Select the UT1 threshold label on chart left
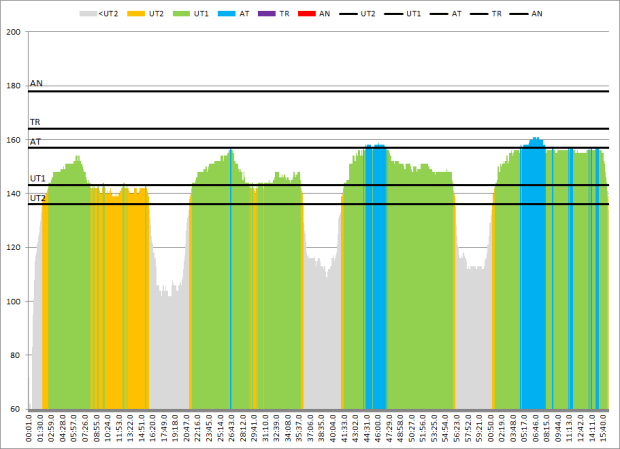The height and width of the screenshot is (449, 620). click(38, 178)
